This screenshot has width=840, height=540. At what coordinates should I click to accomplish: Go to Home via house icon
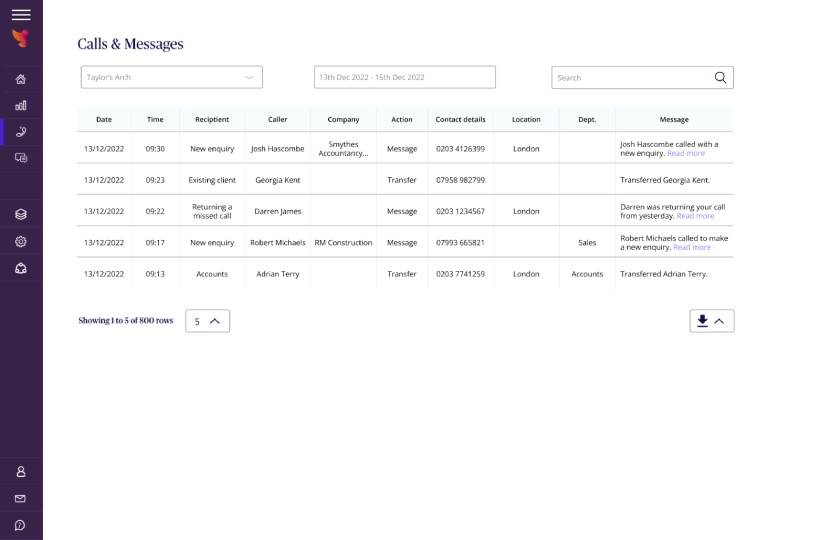pos(20,79)
